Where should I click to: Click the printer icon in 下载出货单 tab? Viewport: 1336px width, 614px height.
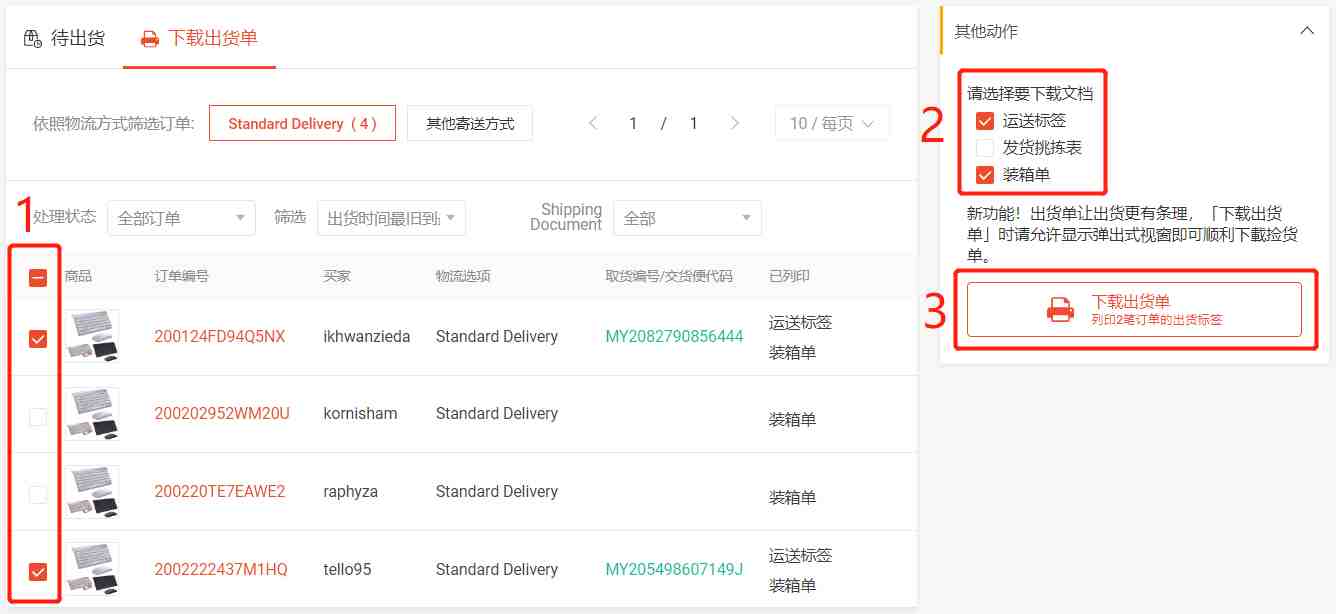pos(150,39)
